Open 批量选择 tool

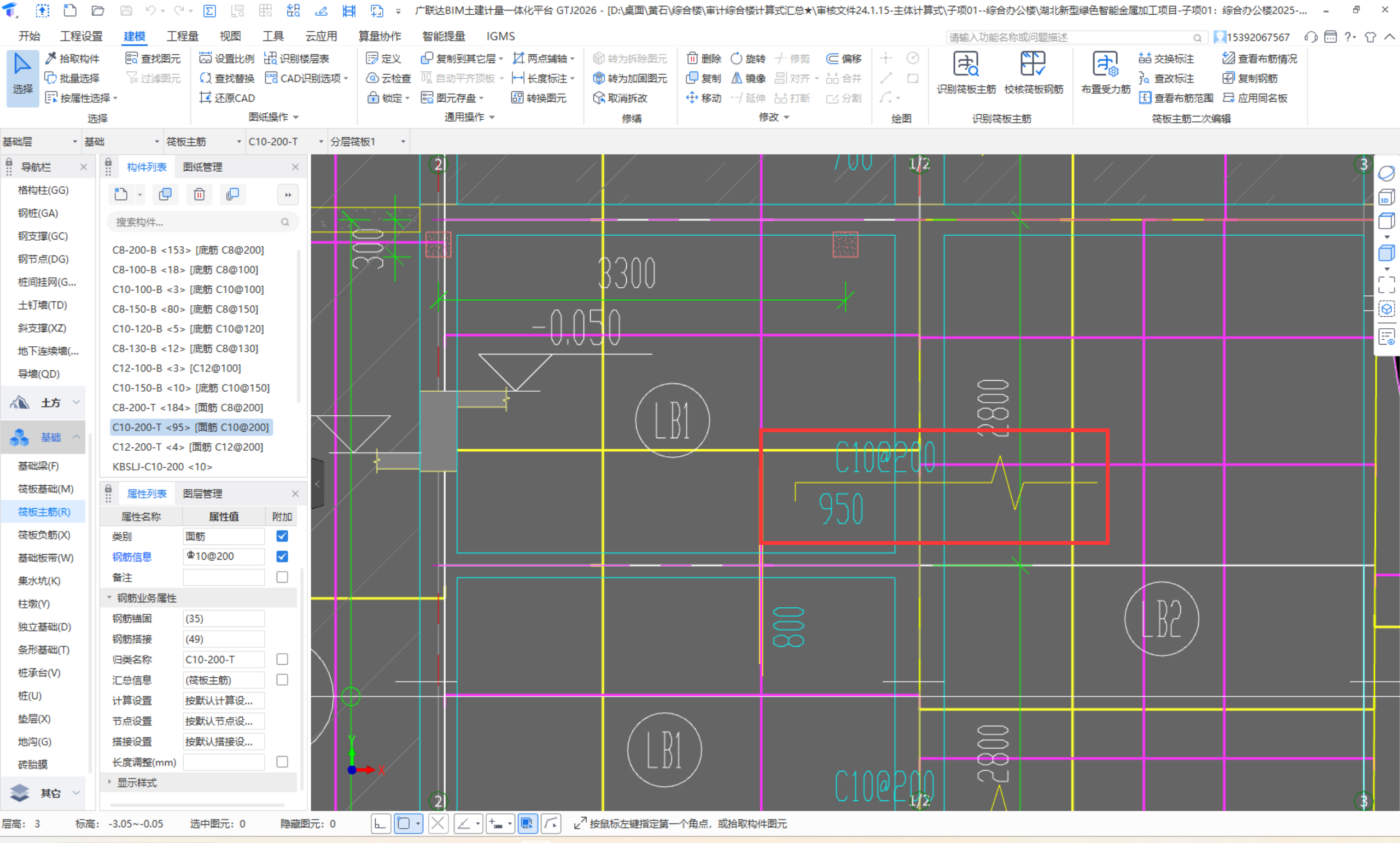click(x=73, y=78)
